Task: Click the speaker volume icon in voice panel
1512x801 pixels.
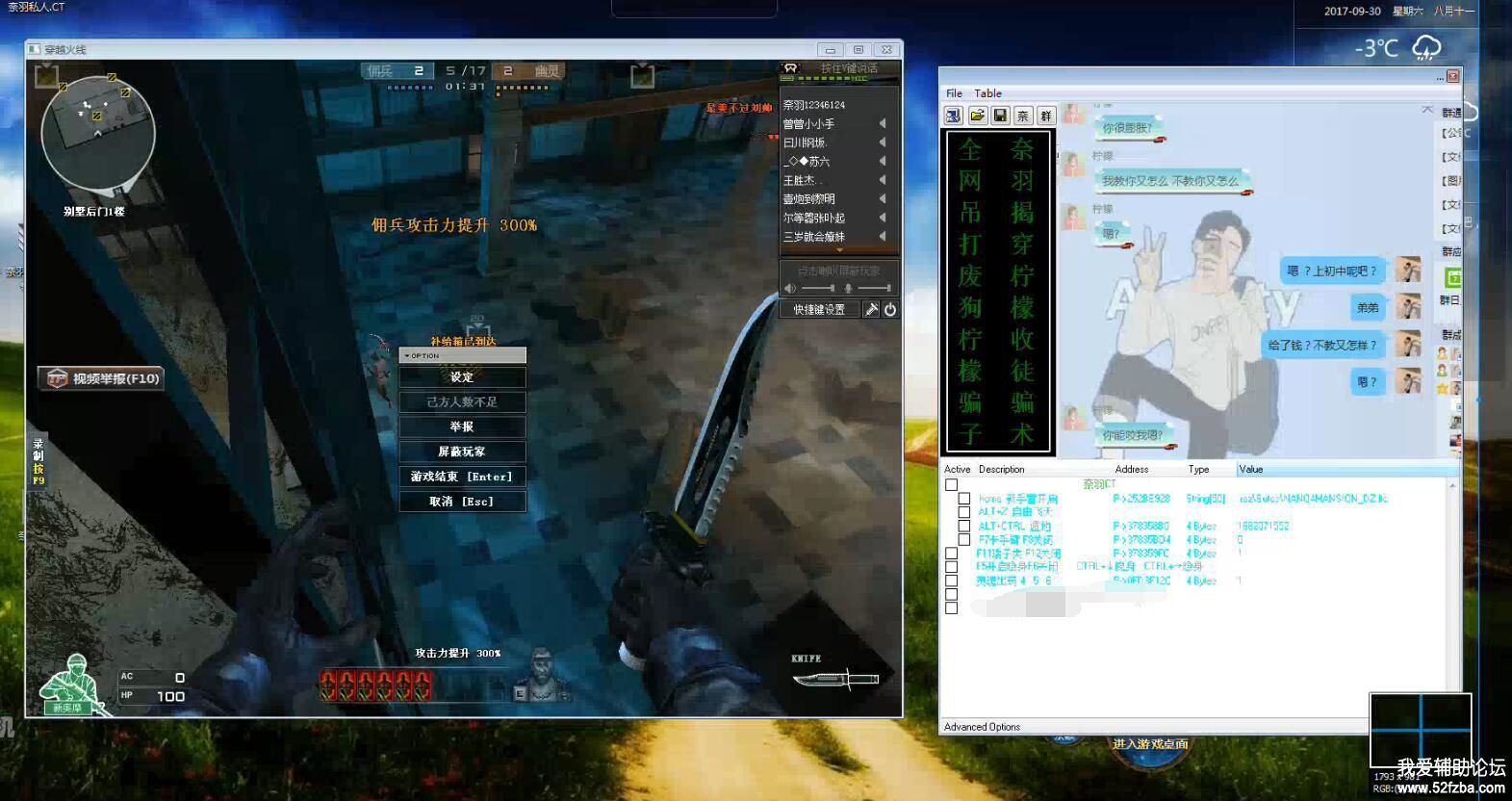Action: (790, 288)
